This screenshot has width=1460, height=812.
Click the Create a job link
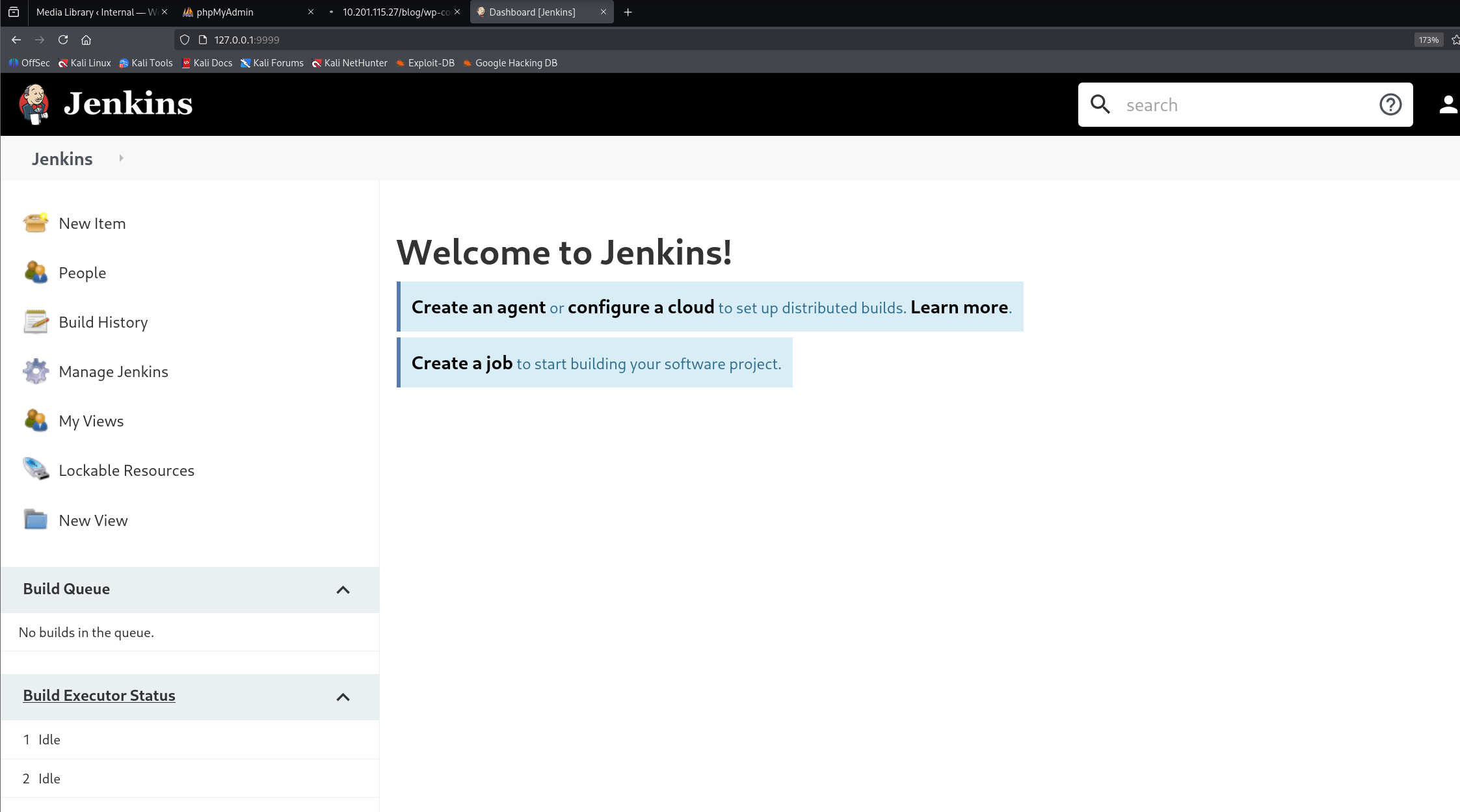(x=462, y=363)
